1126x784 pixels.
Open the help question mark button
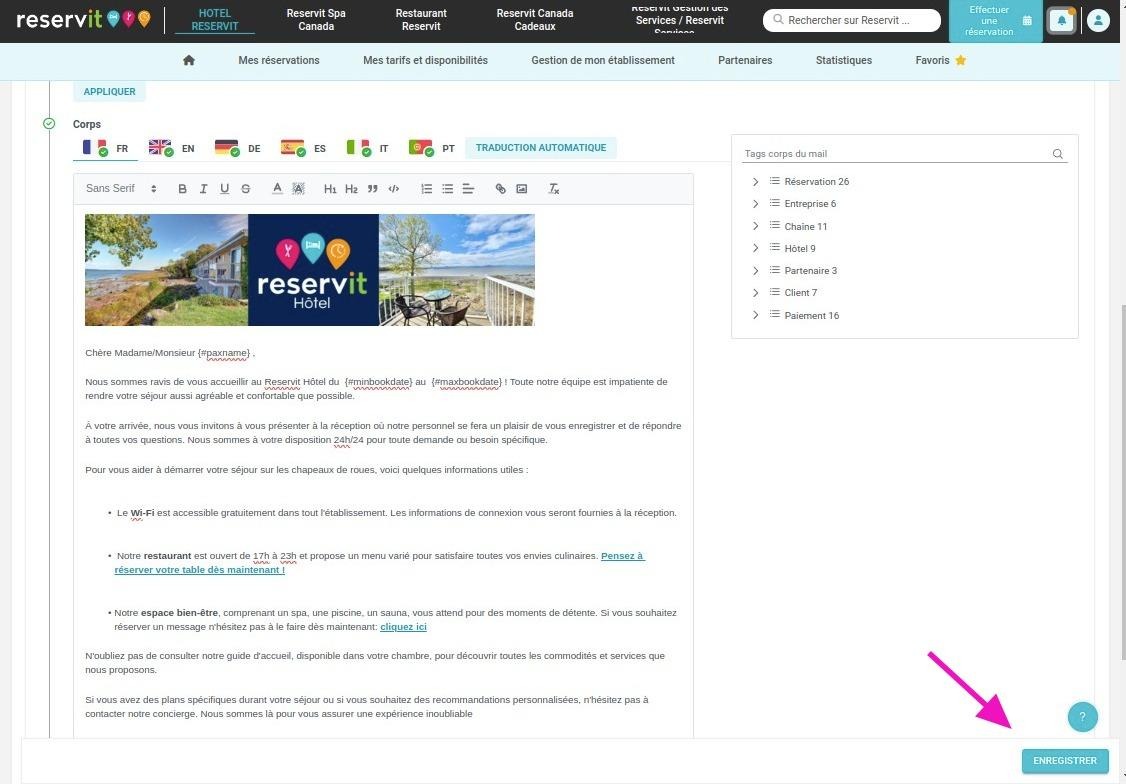click(x=1082, y=717)
